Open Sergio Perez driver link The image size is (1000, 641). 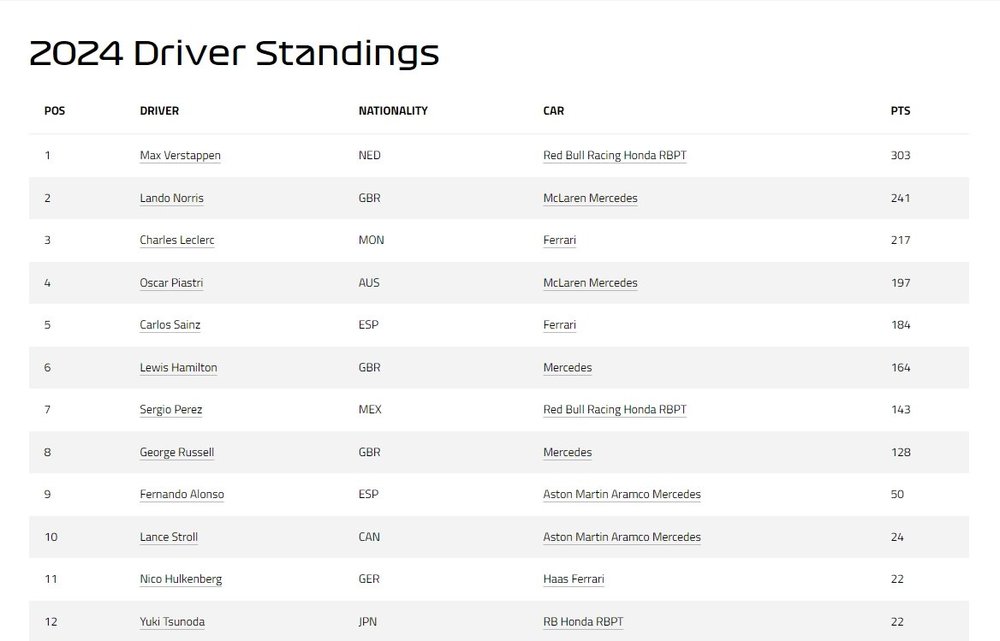tap(170, 409)
